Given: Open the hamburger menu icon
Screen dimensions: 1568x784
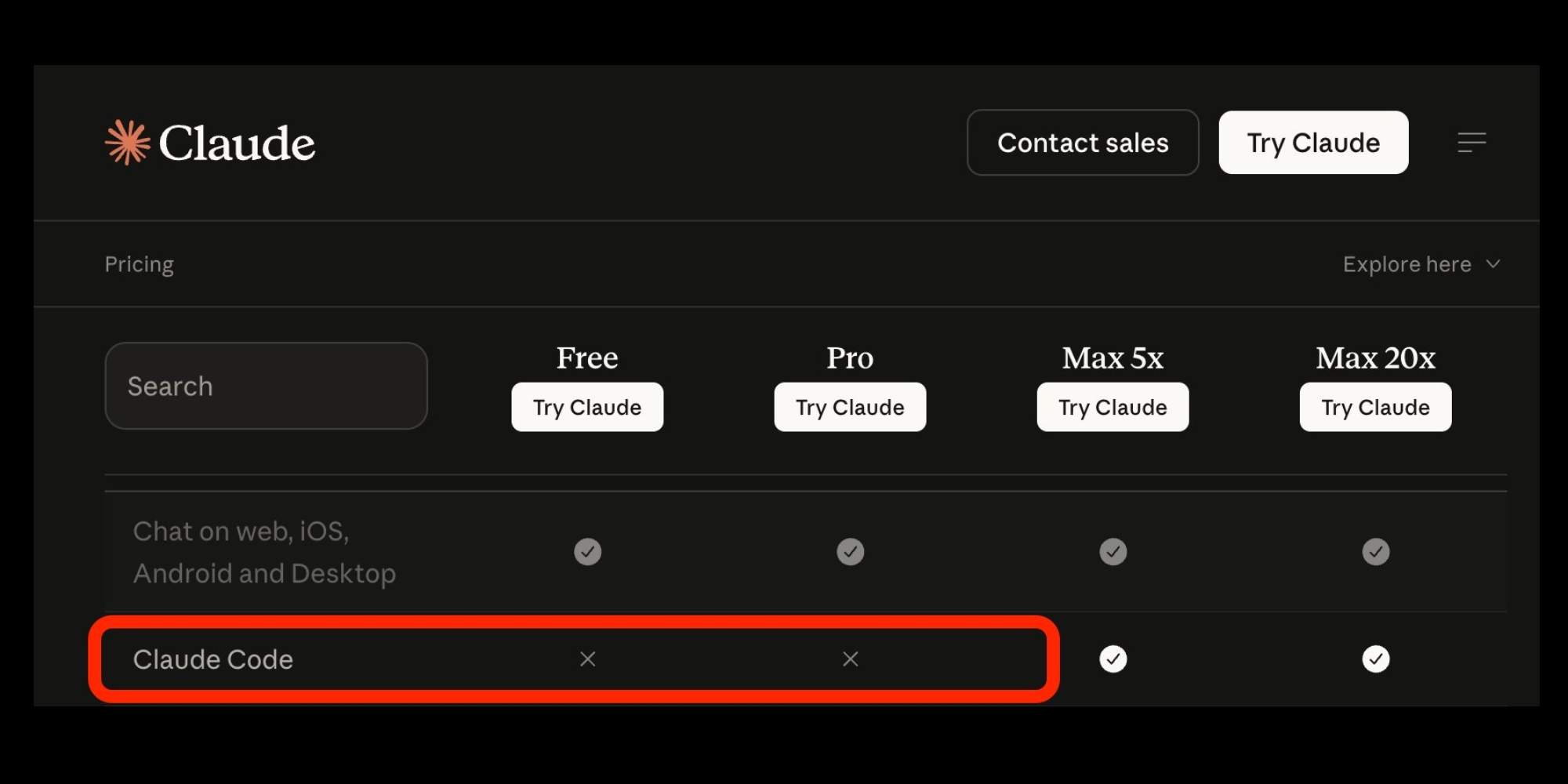Looking at the screenshot, I should tap(1472, 143).
